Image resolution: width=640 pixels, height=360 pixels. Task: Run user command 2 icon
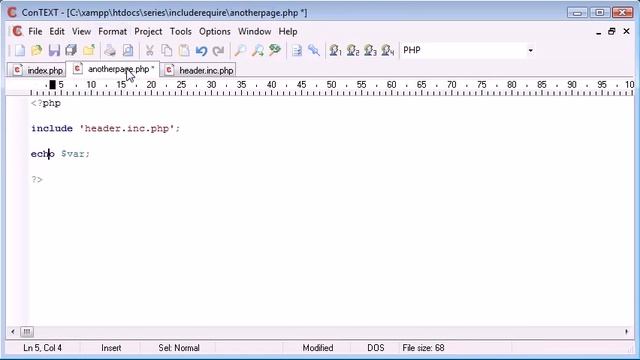tap(353, 50)
